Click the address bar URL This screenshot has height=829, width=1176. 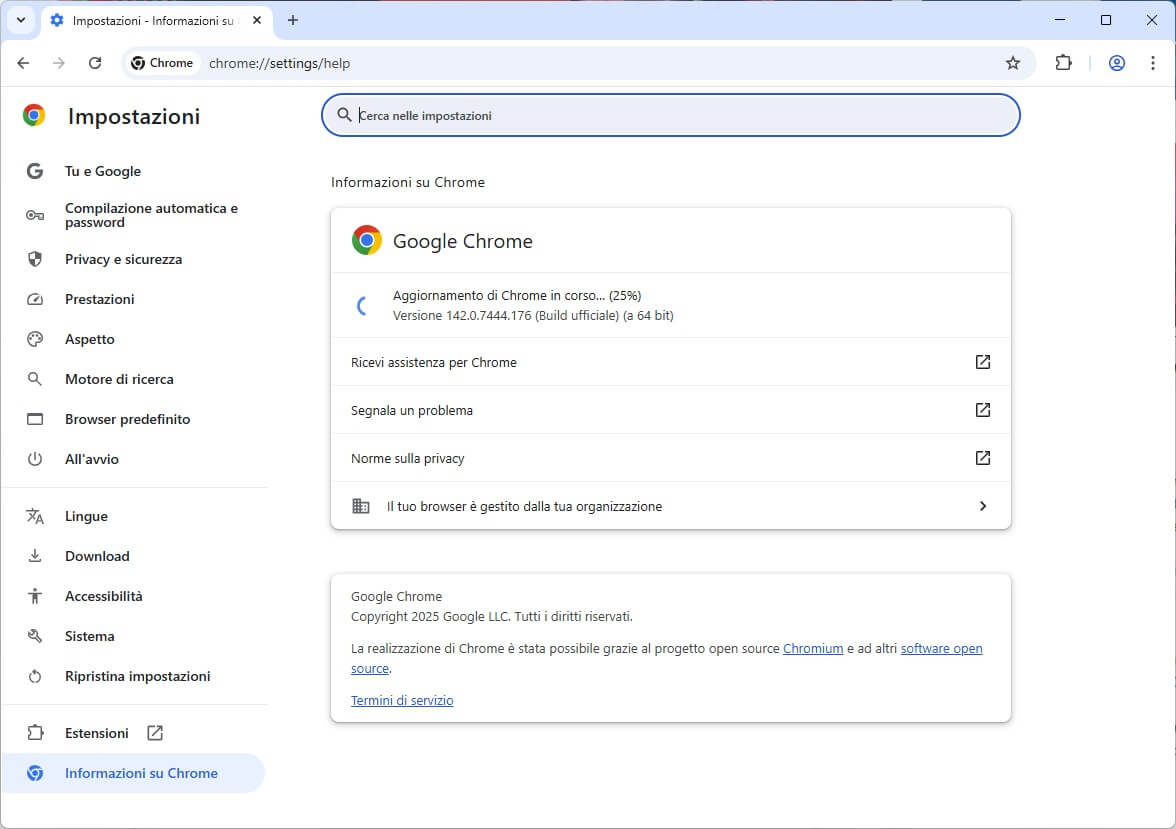pos(279,63)
